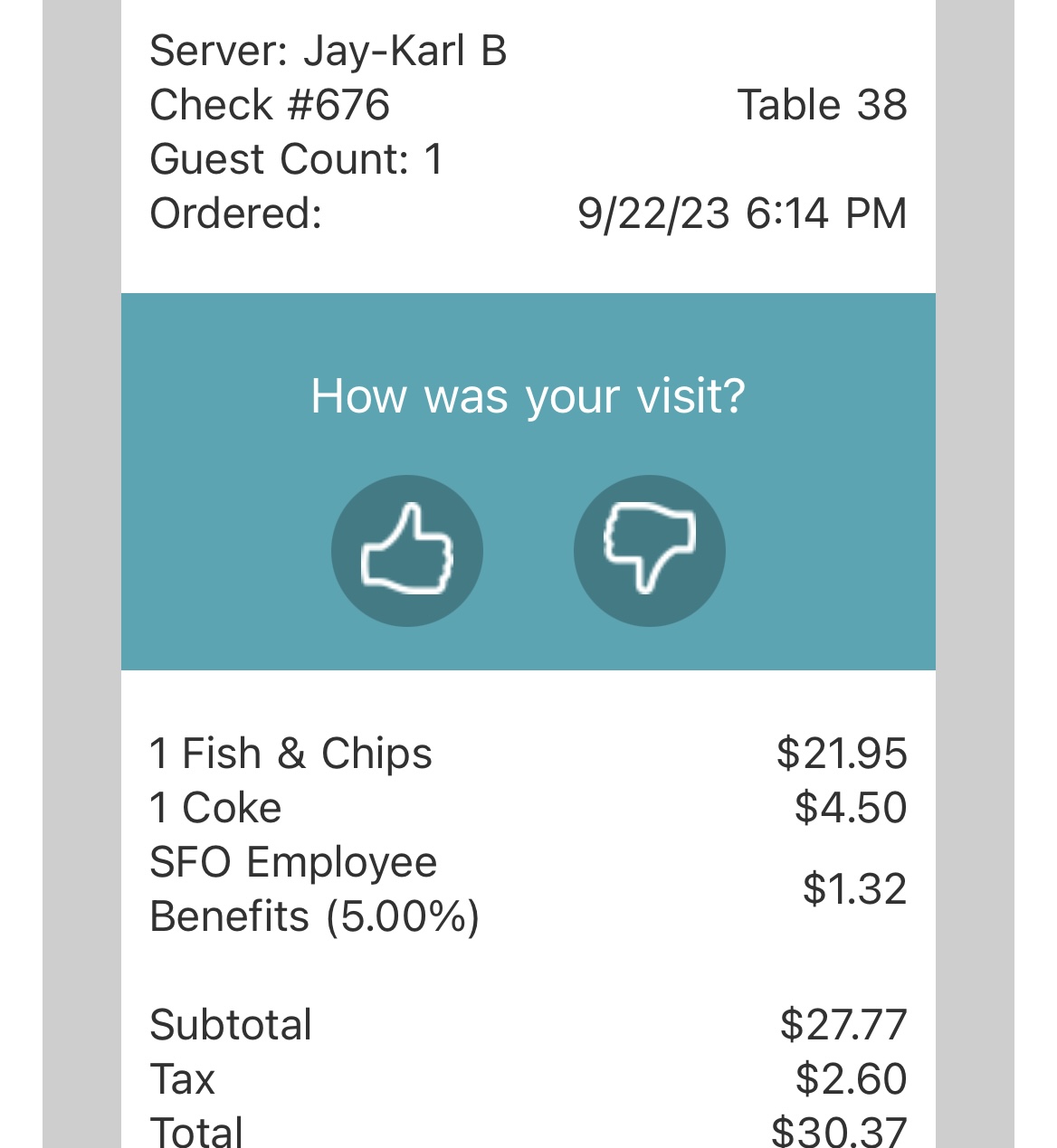The width and height of the screenshot is (1057, 1148).
Task: Tap the thumbs down icon
Action: coord(650,550)
